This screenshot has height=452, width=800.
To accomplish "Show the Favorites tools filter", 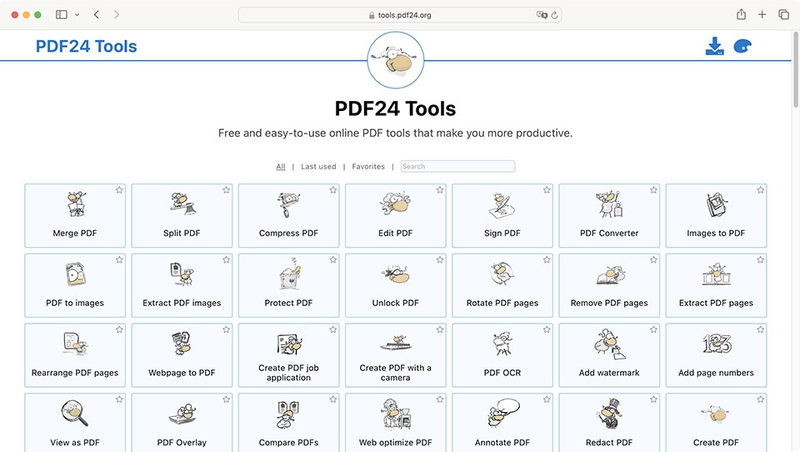I will tap(368, 166).
